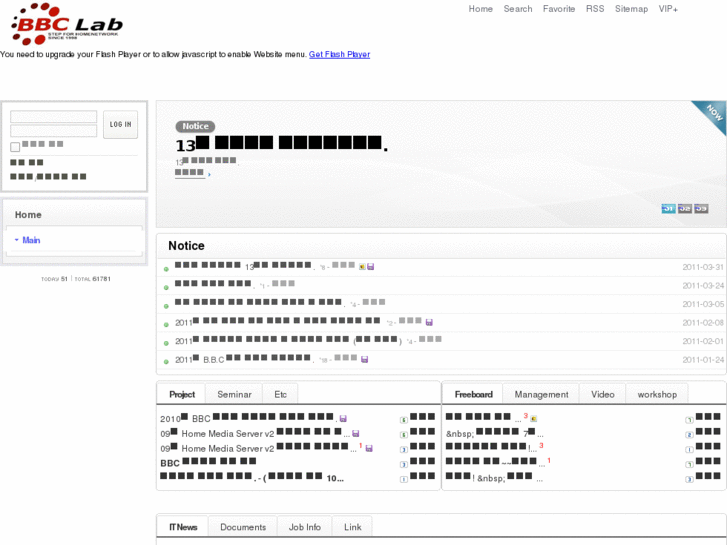
Task: Click the Home sidebar heading
Action: (28, 215)
